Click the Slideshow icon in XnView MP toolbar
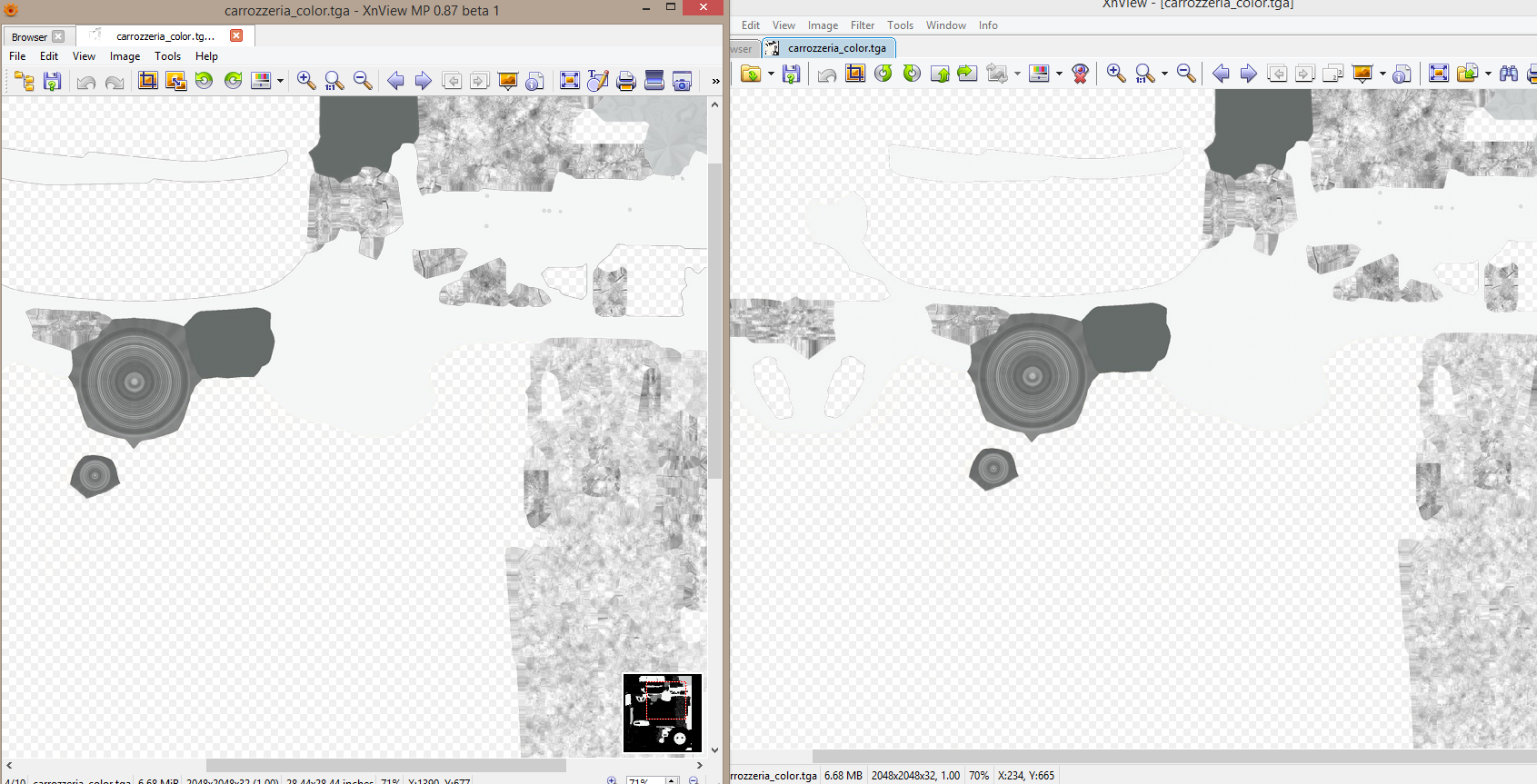This screenshot has width=1537, height=784. click(x=507, y=81)
